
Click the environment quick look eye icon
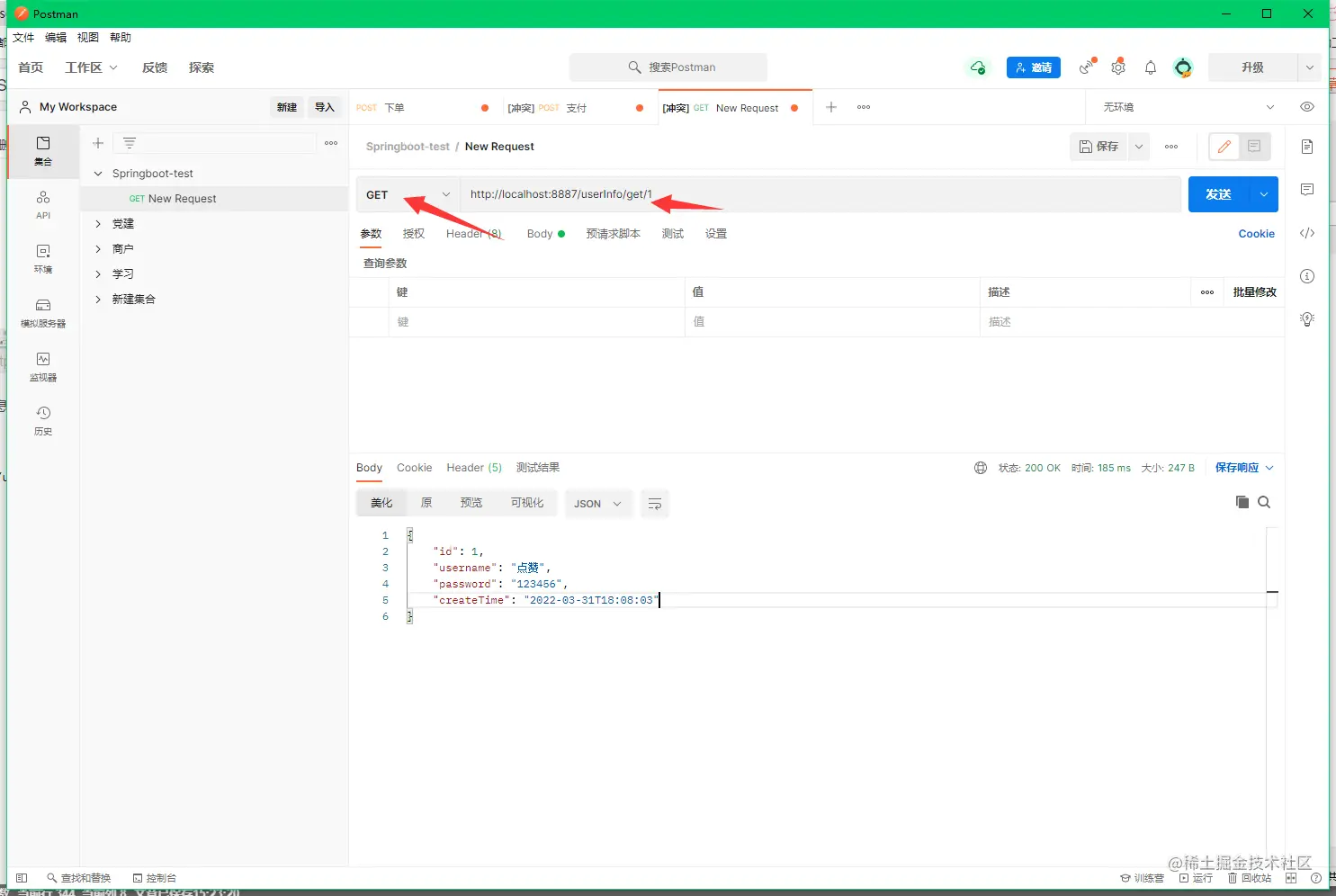tap(1307, 107)
